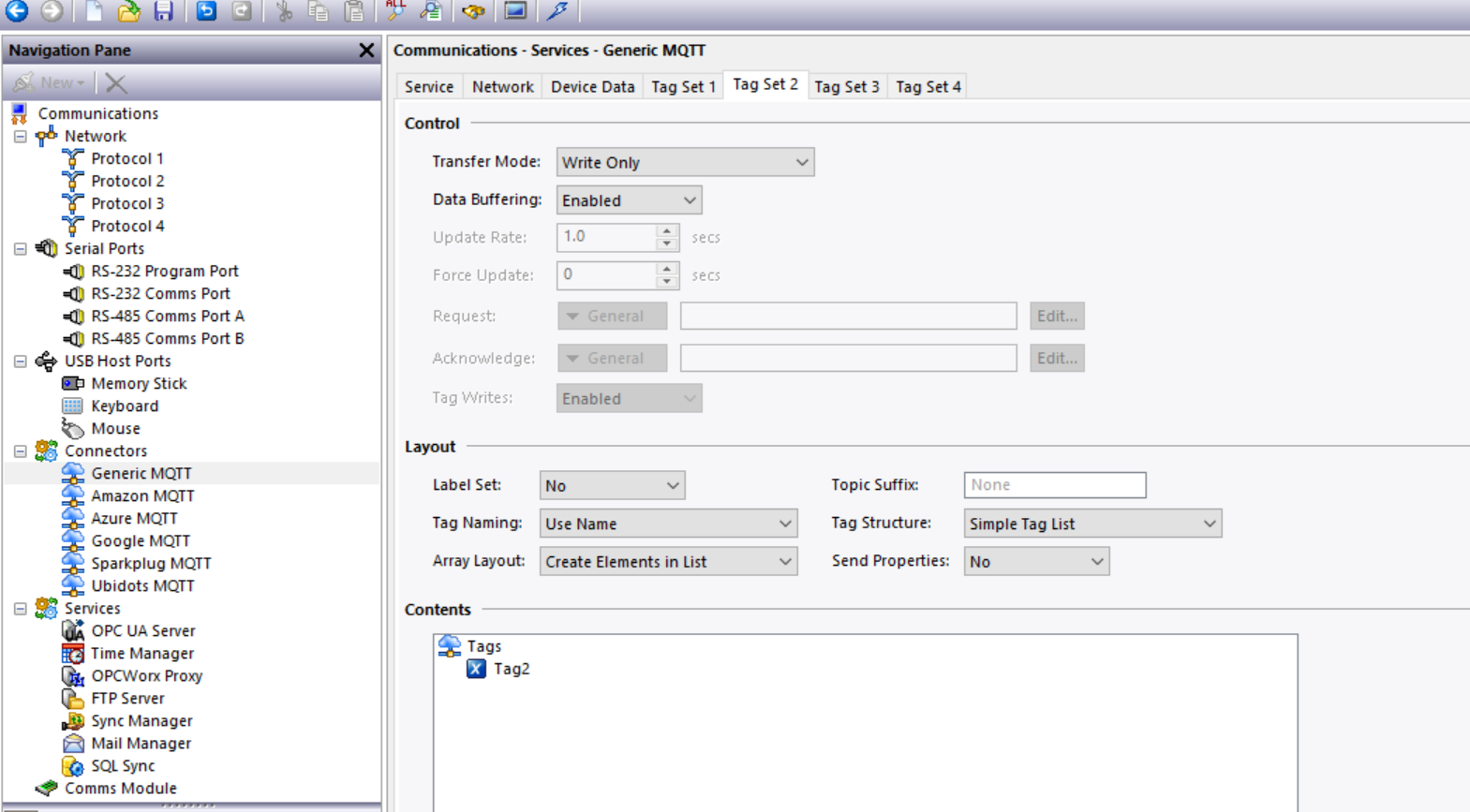Click the General button beside Request
This screenshot has width=1470, height=812.
tap(612, 316)
